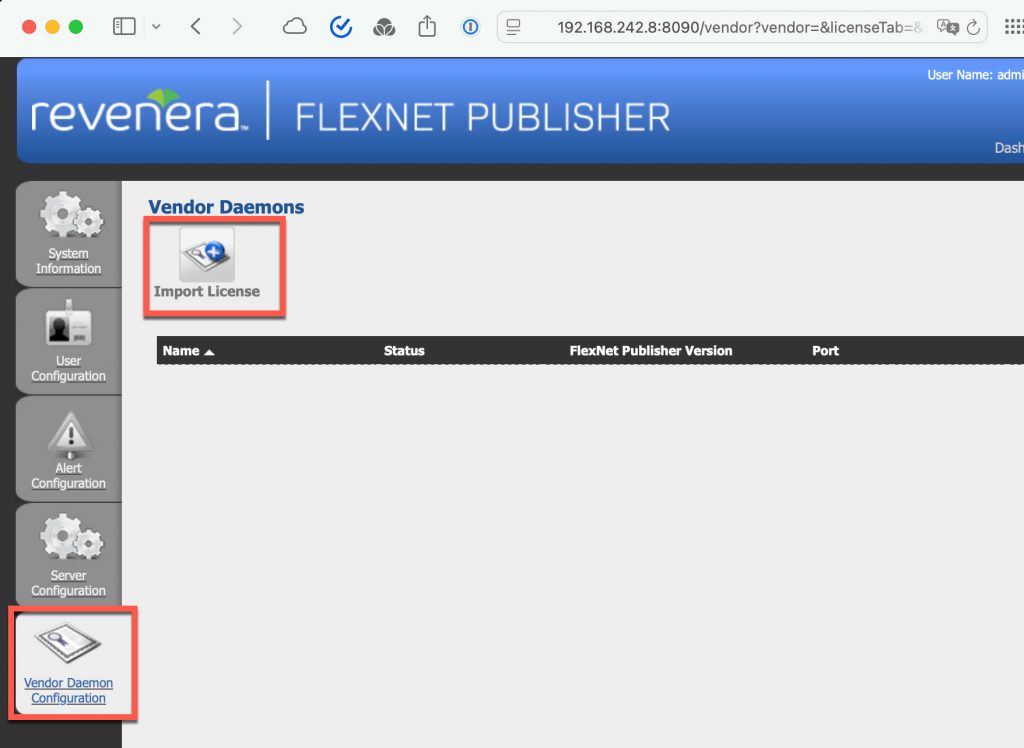This screenshot has width=1024, height=748.
Task: Click the Share icon in Safari toolbar
Action: click(x=427, y=27)
